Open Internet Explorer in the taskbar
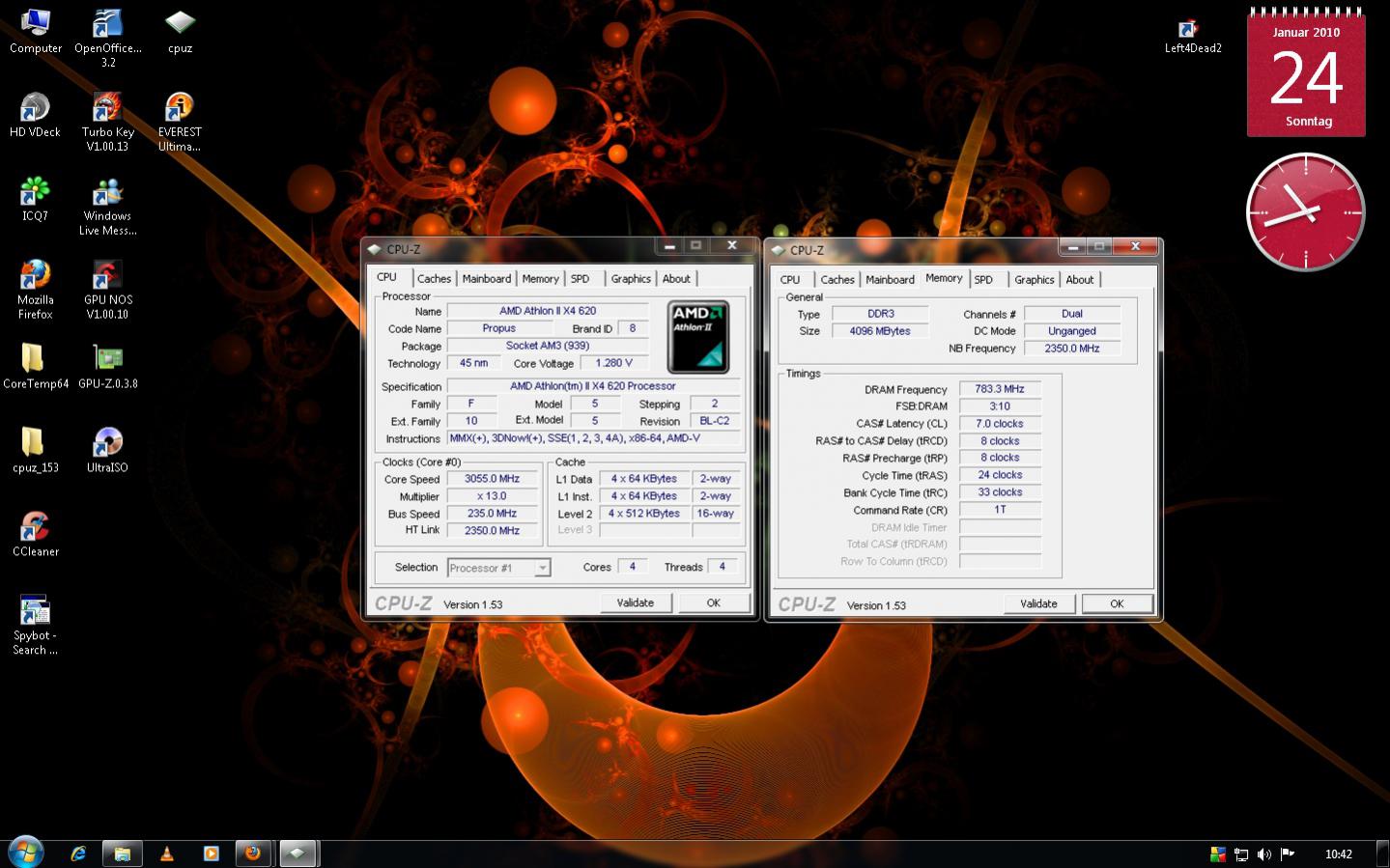Image resolution: width=1390 pixels, height=868 pixels. point(78,854)
